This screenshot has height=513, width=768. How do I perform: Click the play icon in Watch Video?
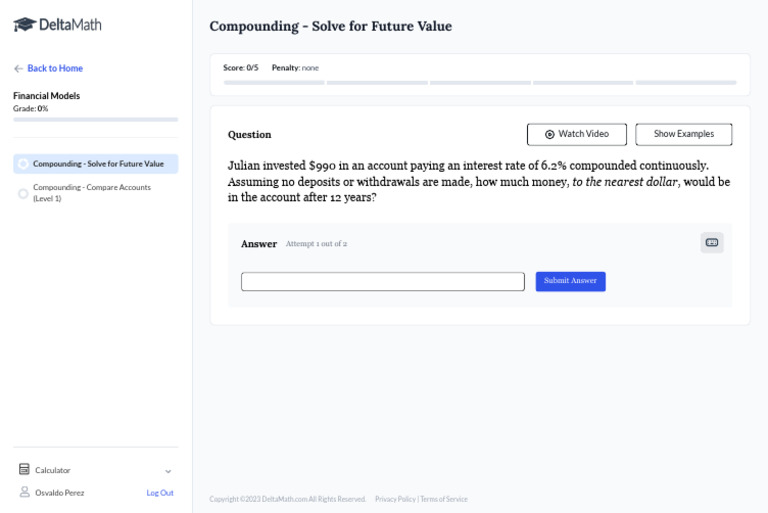pyautogui.click(x=549, y=134)
